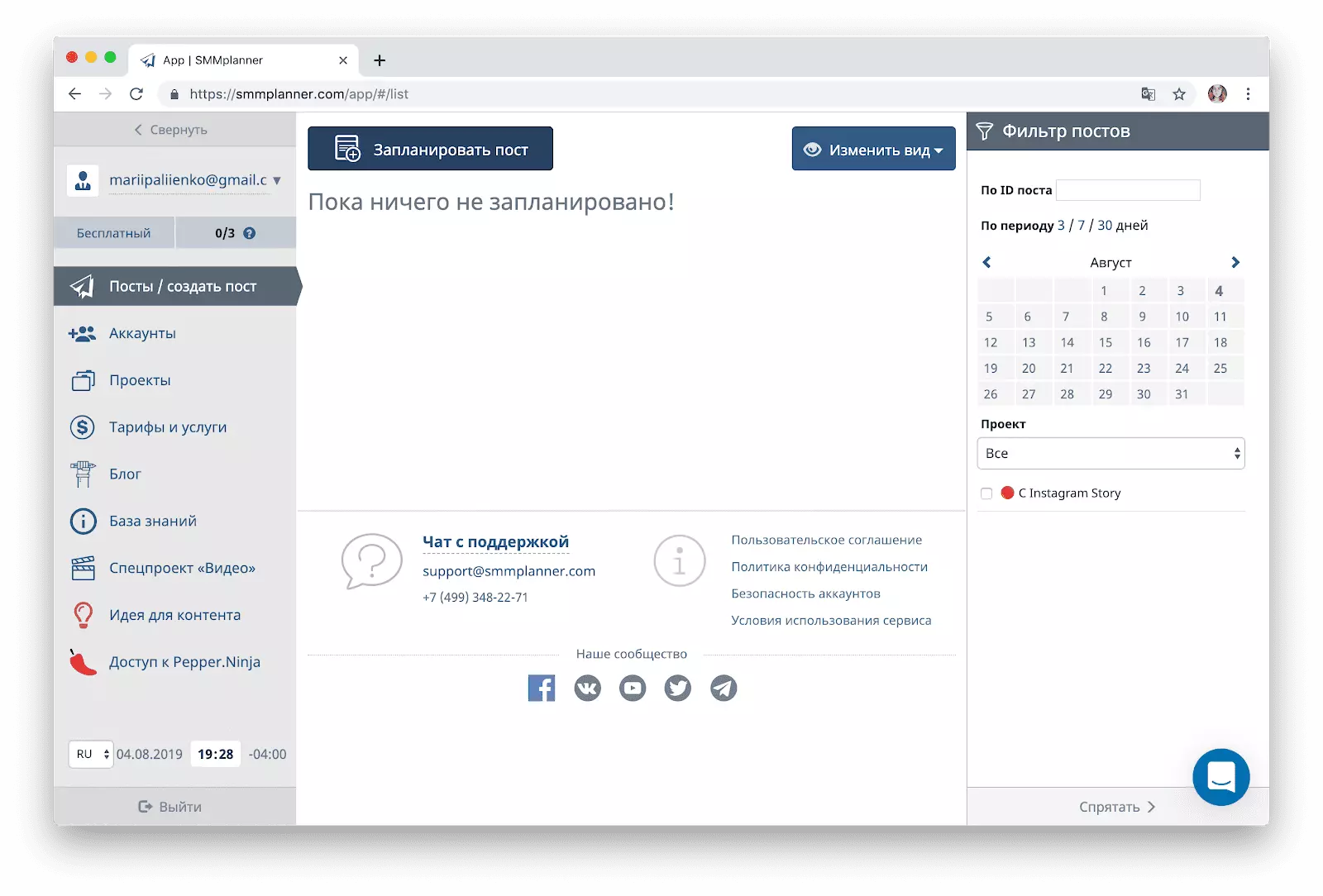Open the Facebook community icon
Image resolution: width=1323 pixels, height=896 pixels.
(x=542, y=688)
